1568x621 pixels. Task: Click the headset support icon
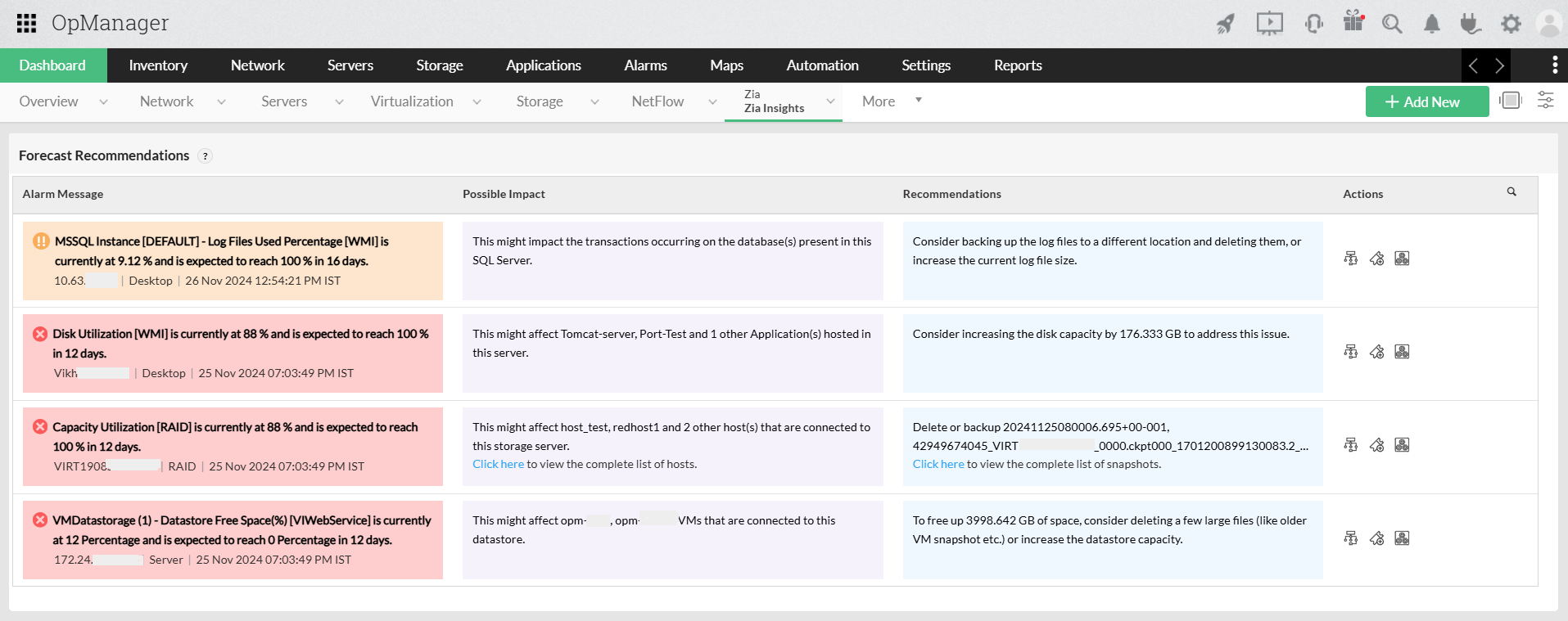click(1314, 24)
